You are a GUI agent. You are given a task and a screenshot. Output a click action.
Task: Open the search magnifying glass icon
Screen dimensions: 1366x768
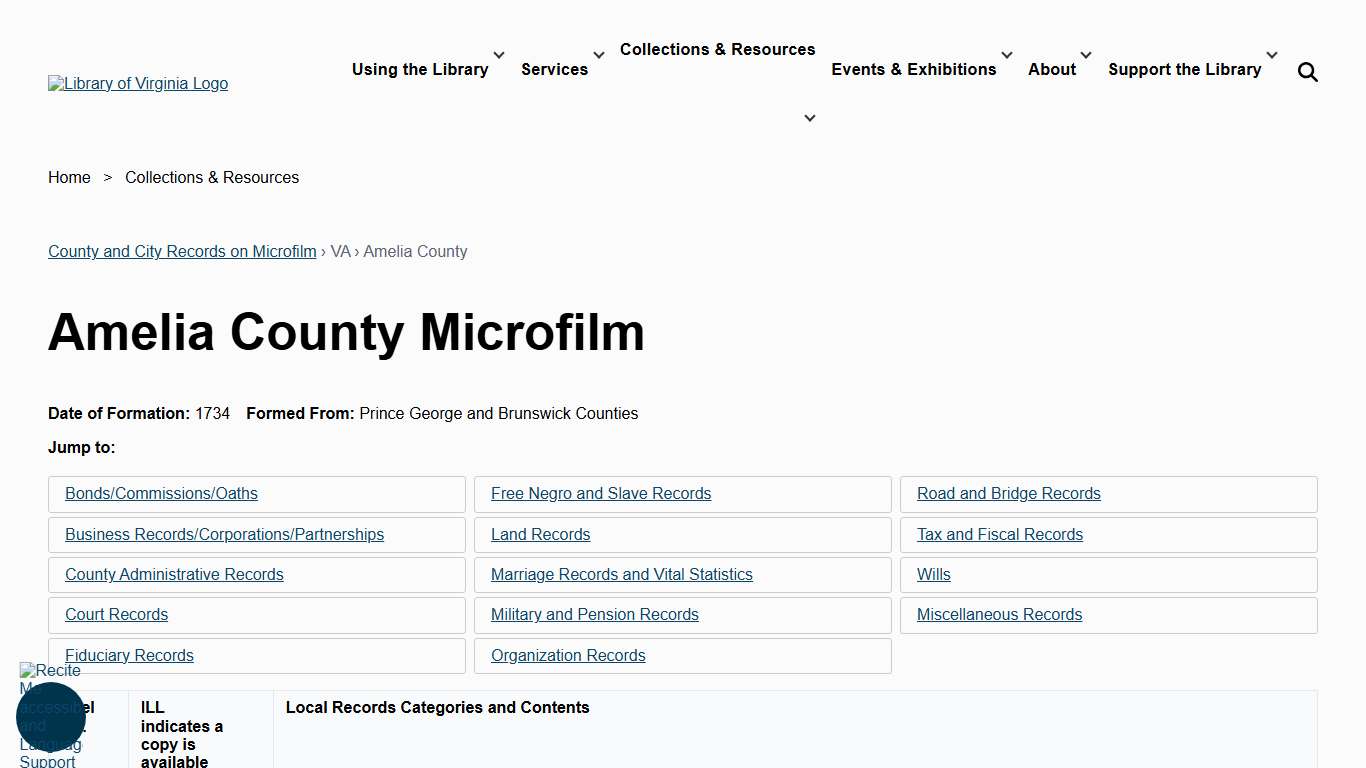[1307, 71]
